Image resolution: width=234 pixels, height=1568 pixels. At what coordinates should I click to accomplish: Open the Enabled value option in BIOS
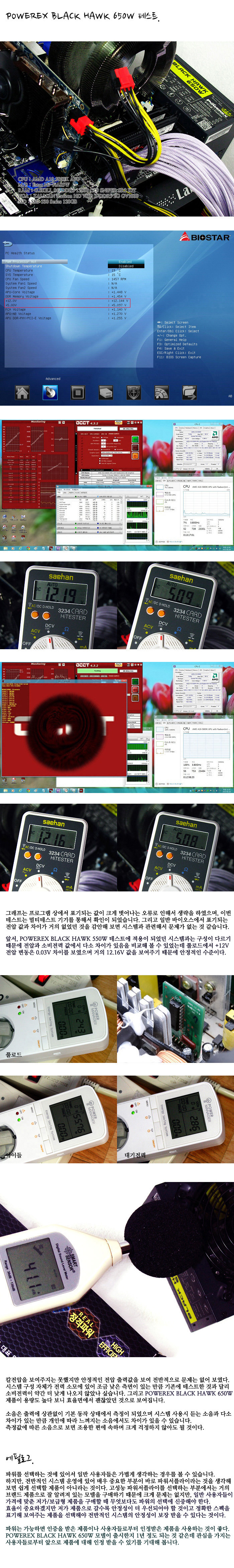click(126, 262)
